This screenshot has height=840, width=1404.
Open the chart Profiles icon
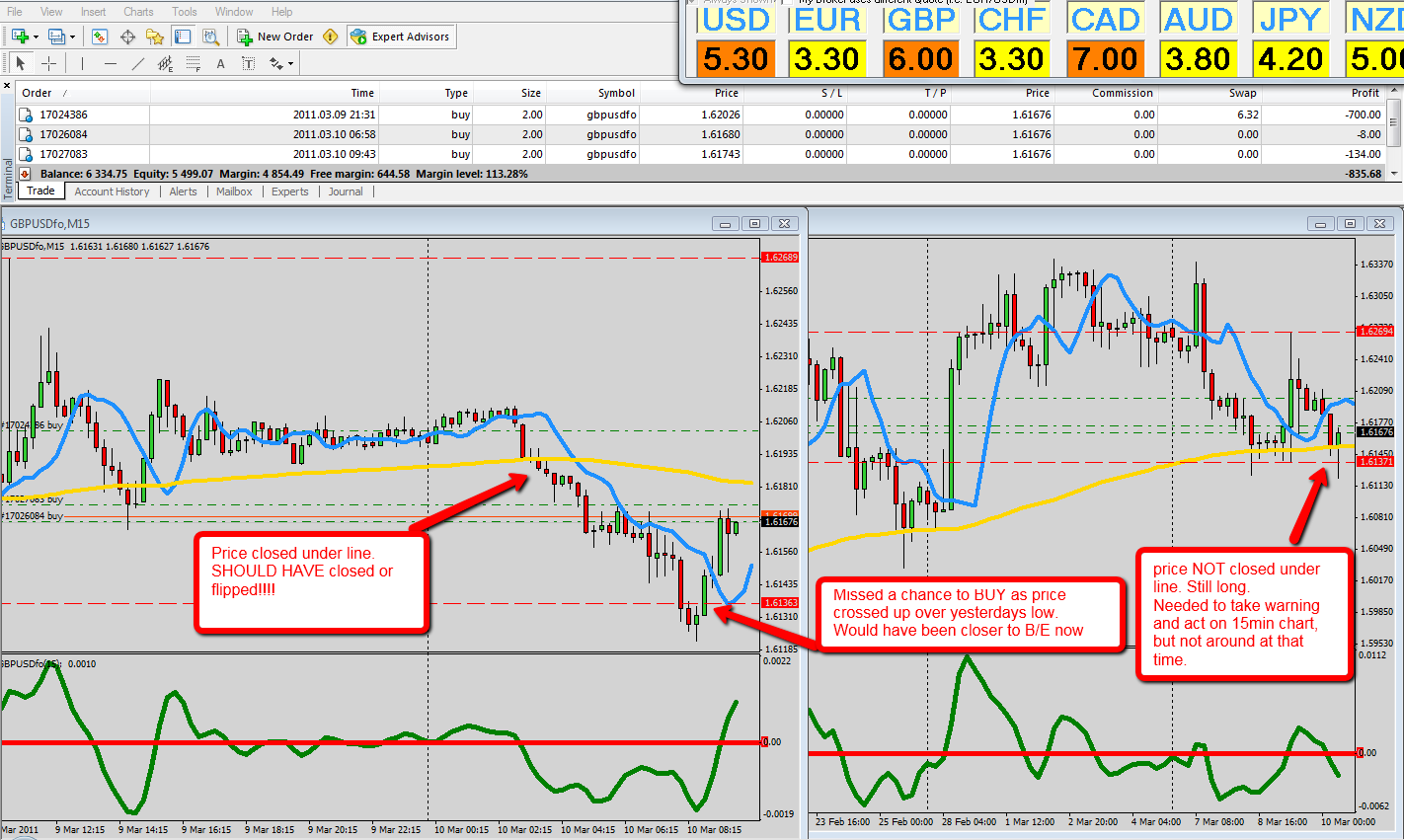[x=56, y=37]
